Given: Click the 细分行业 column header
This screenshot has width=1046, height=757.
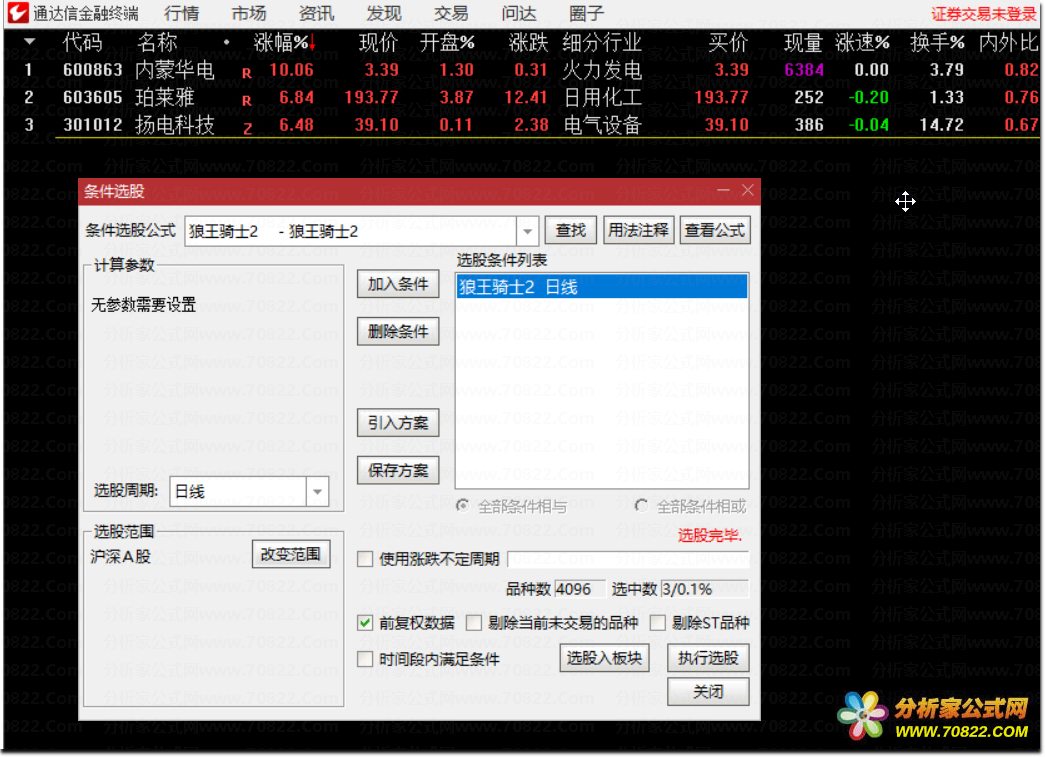Looking at the screenshot, I should tap(602, 43).
